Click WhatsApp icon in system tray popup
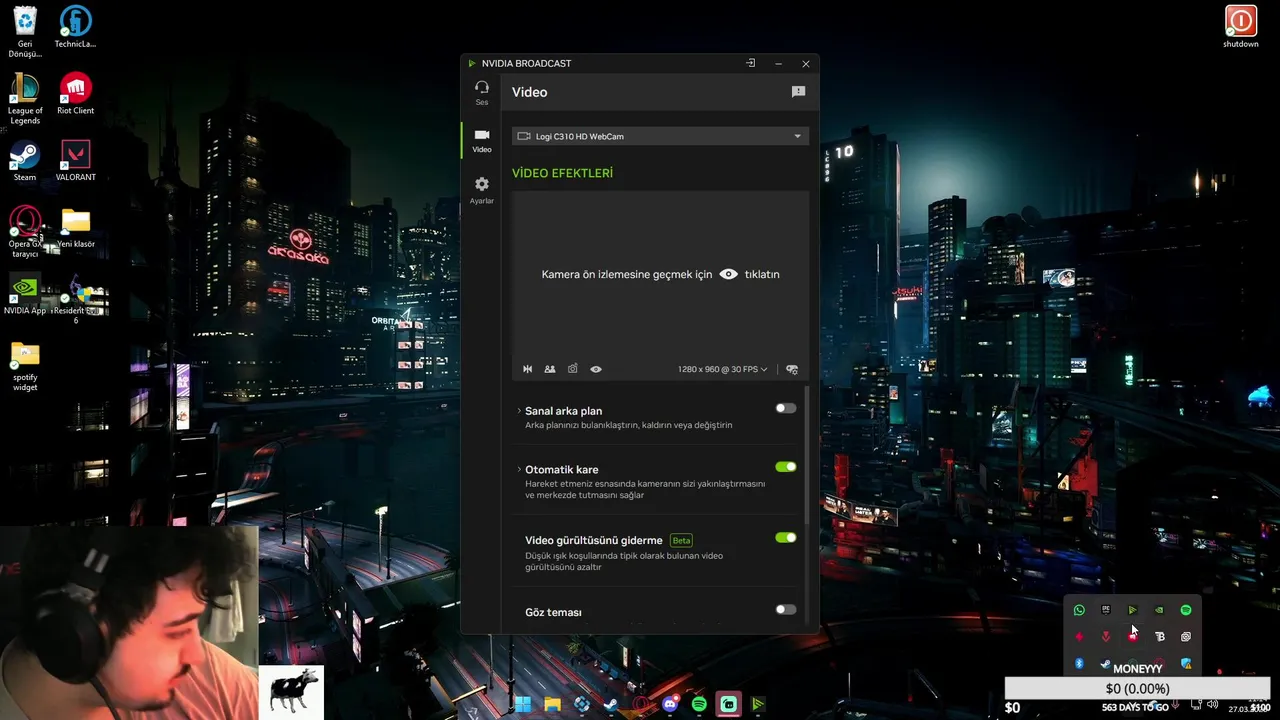The height and width of the screenshot is (720, 1280). [1079, 610]
